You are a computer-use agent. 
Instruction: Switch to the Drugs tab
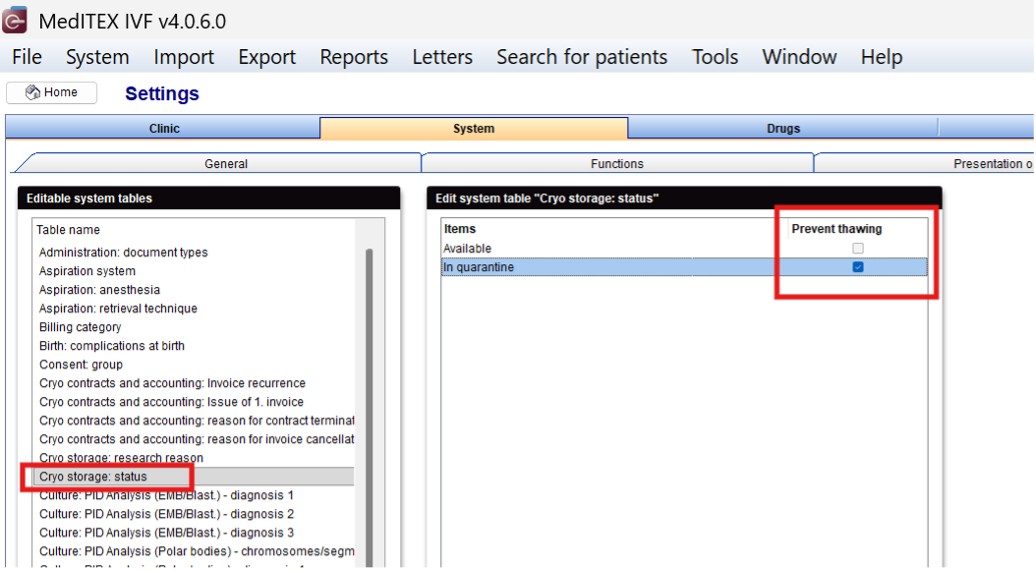[783, 128]
